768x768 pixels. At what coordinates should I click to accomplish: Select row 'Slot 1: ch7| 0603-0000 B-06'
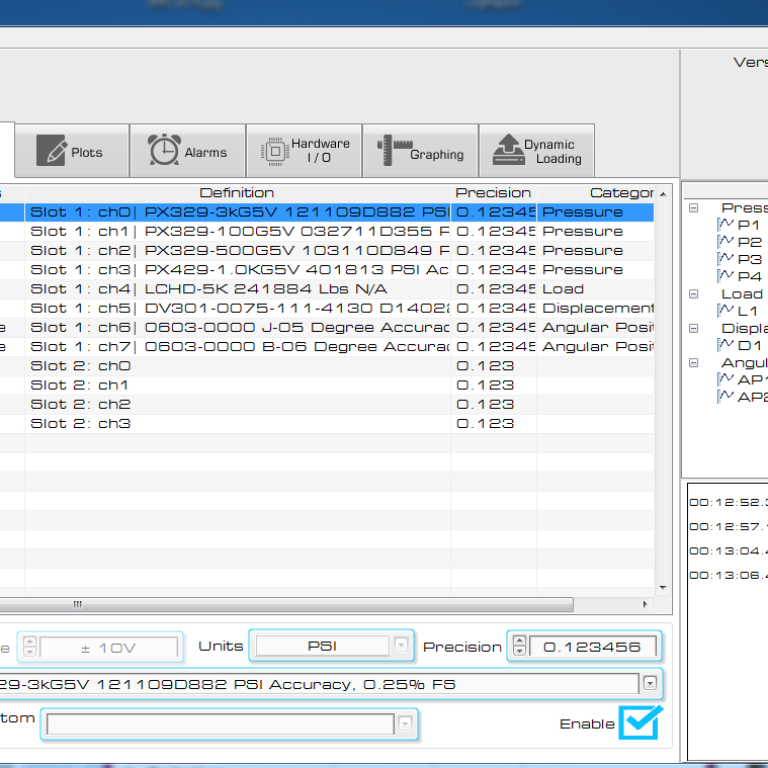pyautogui.click(x=327, y=347)
